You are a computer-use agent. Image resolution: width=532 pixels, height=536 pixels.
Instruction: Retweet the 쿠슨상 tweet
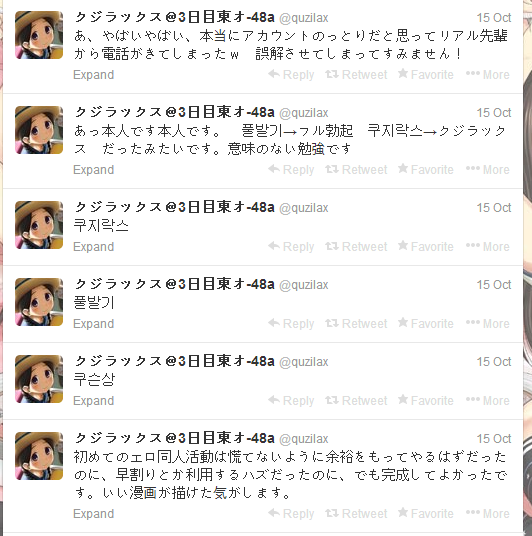point(356,400)
